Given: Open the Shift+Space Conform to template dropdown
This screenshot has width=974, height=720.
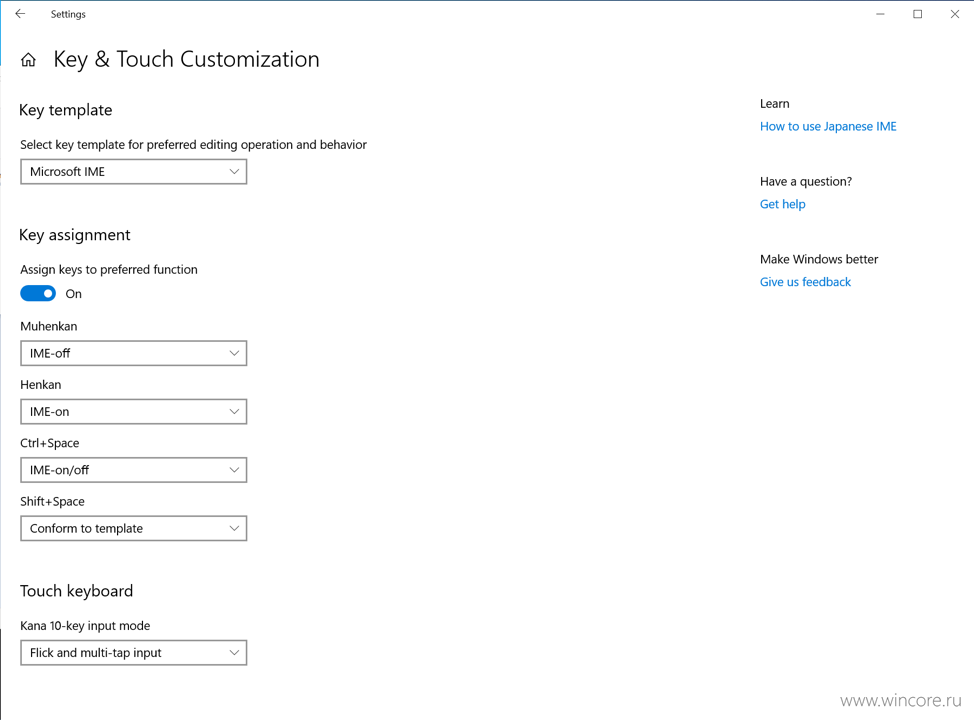Looking at the screenshot, I should (134, 528).
